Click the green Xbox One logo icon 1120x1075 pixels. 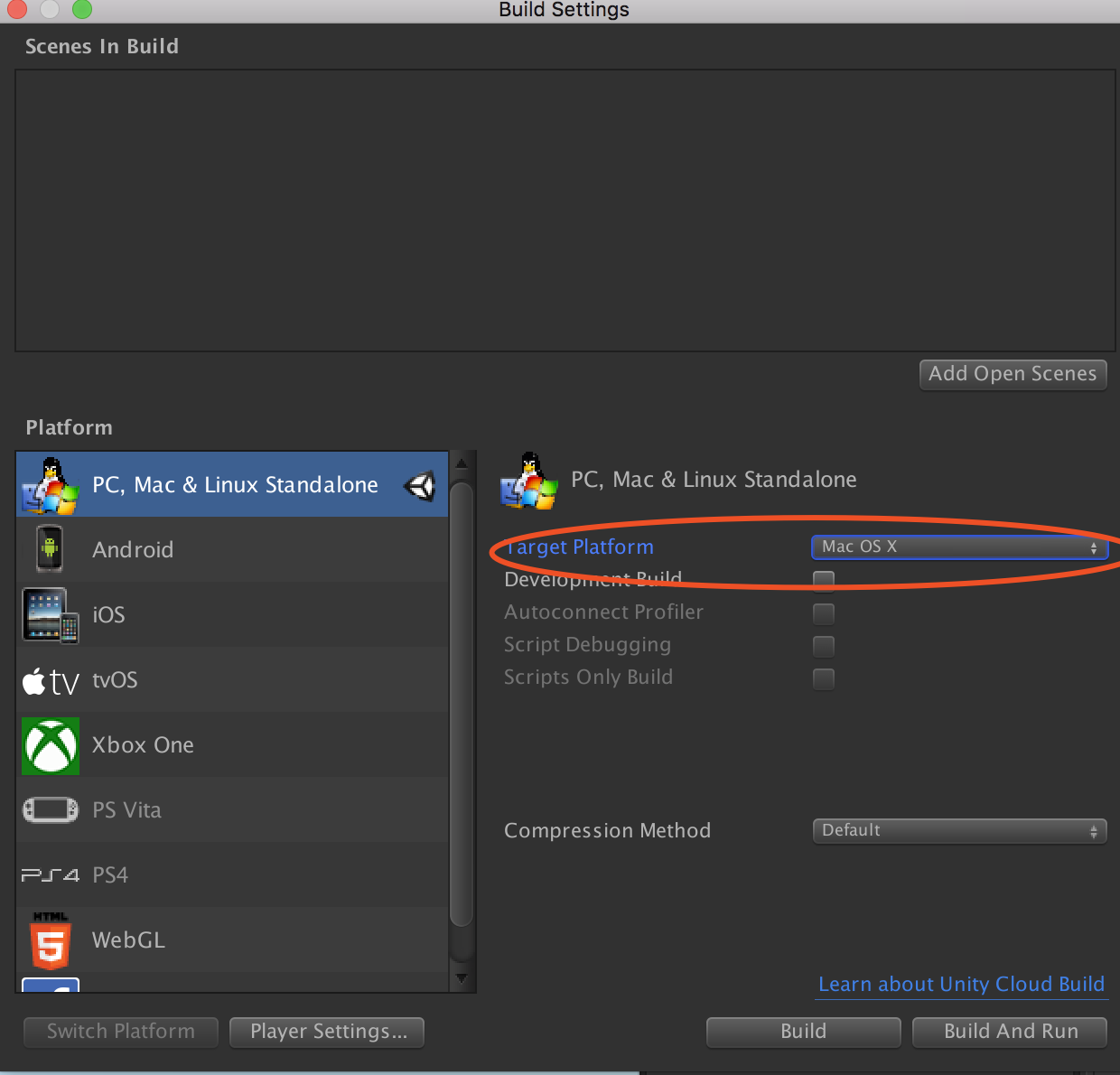point(51,746)
